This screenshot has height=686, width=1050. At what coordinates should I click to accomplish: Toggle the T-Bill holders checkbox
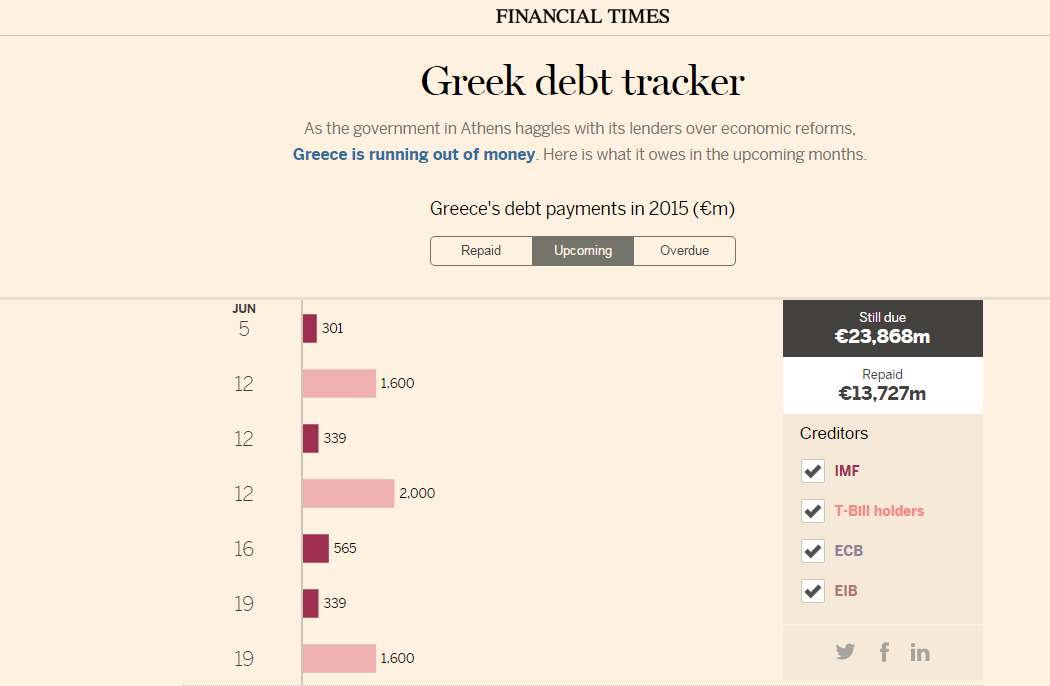[813, 511]
